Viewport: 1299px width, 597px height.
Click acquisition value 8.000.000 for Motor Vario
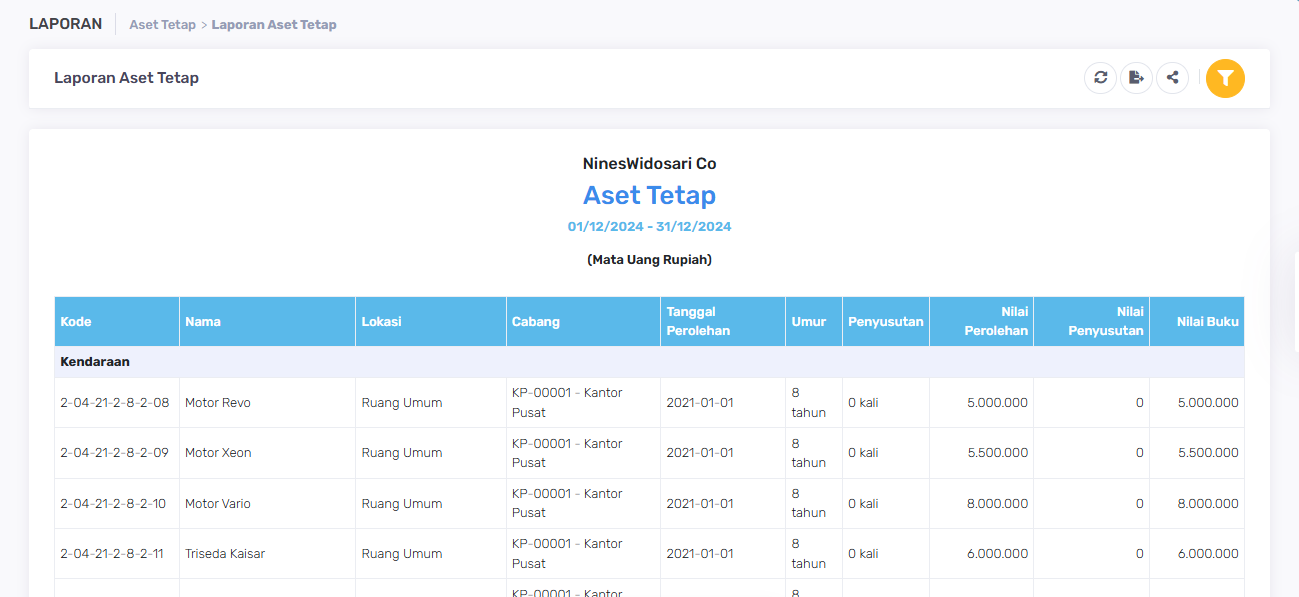pyautogui.click(x=998, y=504)
